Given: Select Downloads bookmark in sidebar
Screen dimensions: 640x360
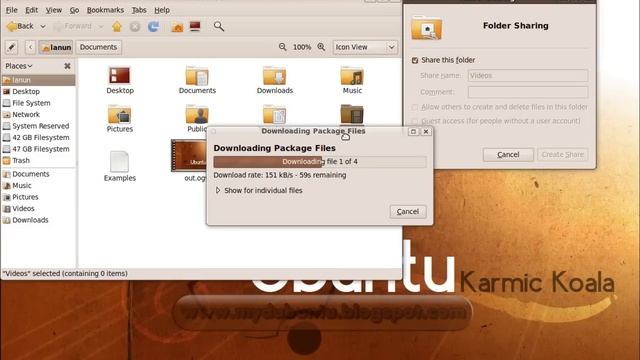Looking at the screenshot, I should pyautogui.click(x=38, y=220).
